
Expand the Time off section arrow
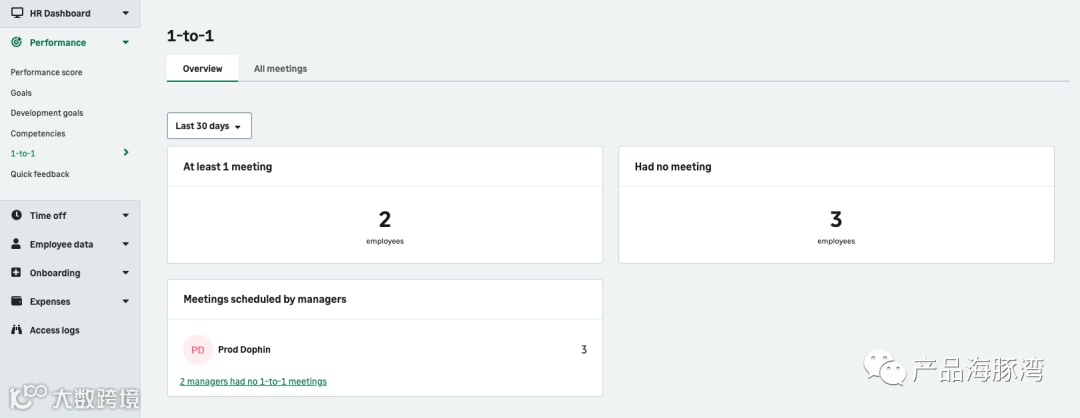(125, 216)
